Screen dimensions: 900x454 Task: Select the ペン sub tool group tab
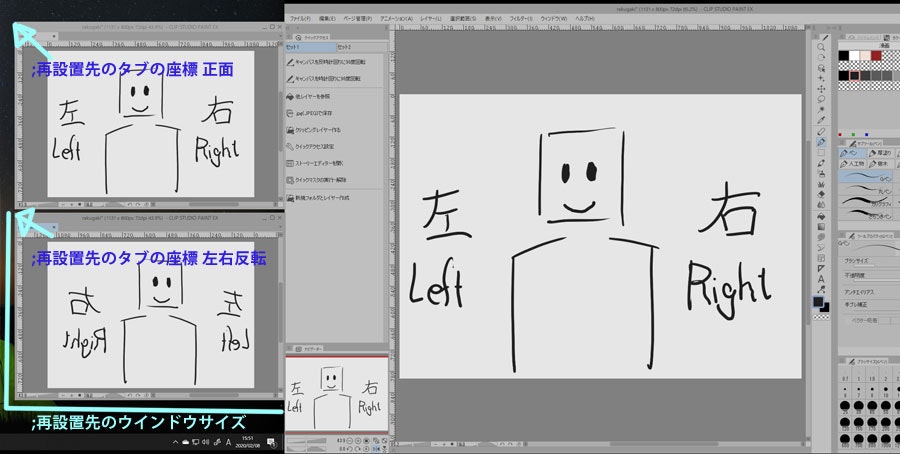(x=852, y=153)
